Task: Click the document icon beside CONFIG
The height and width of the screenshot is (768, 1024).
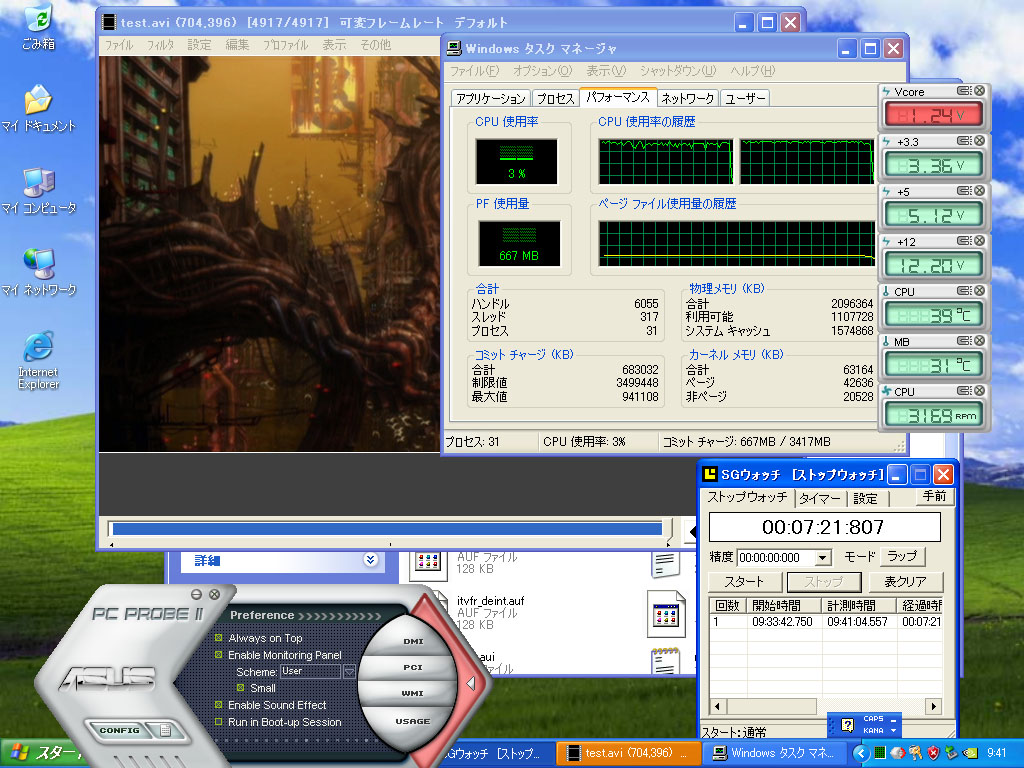Action: (165, 730)
